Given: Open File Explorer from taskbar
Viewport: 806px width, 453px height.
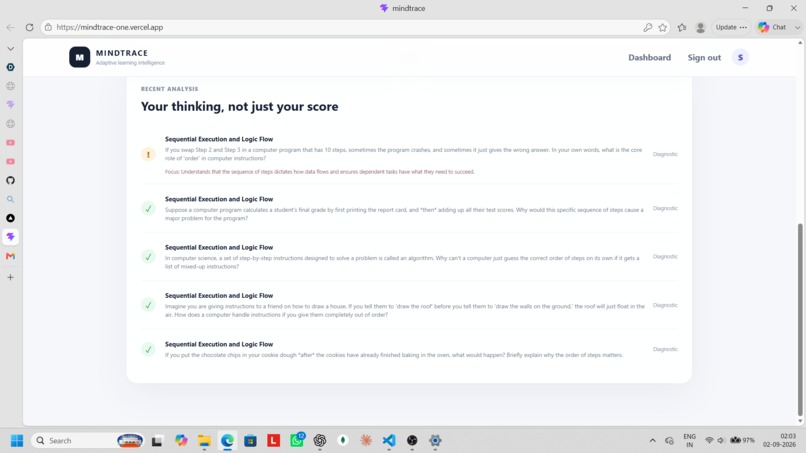Looking at the screenshot, I should pyautogui.click(x=204, y=441).
